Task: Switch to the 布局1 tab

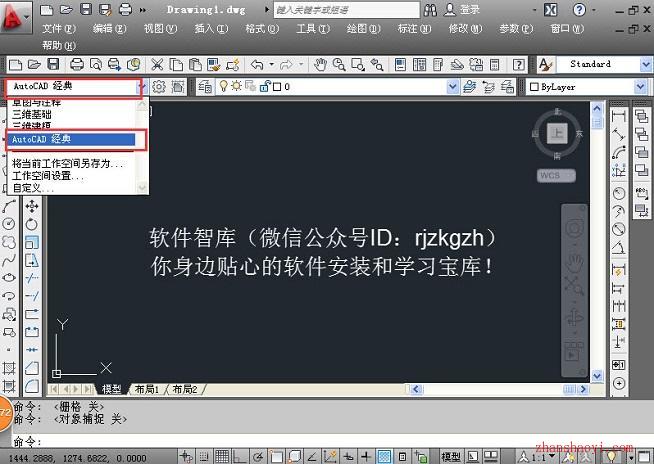Action: (146, 389)
